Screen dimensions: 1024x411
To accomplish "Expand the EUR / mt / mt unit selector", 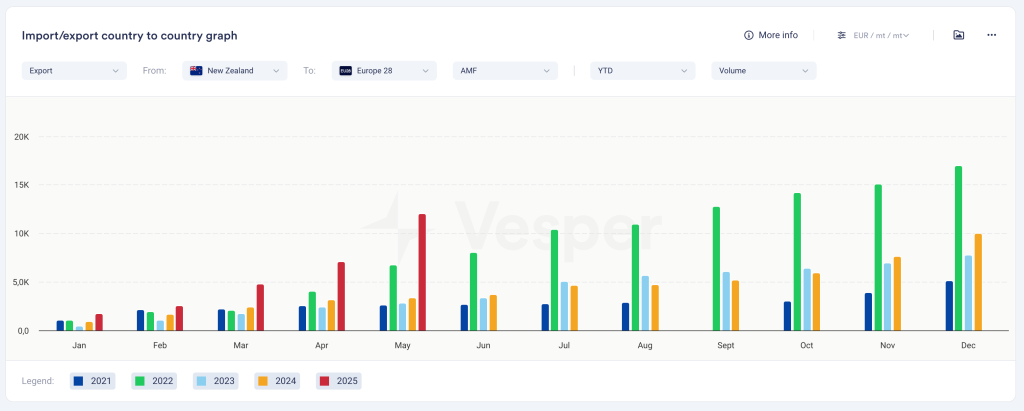I will pos(882,35).
